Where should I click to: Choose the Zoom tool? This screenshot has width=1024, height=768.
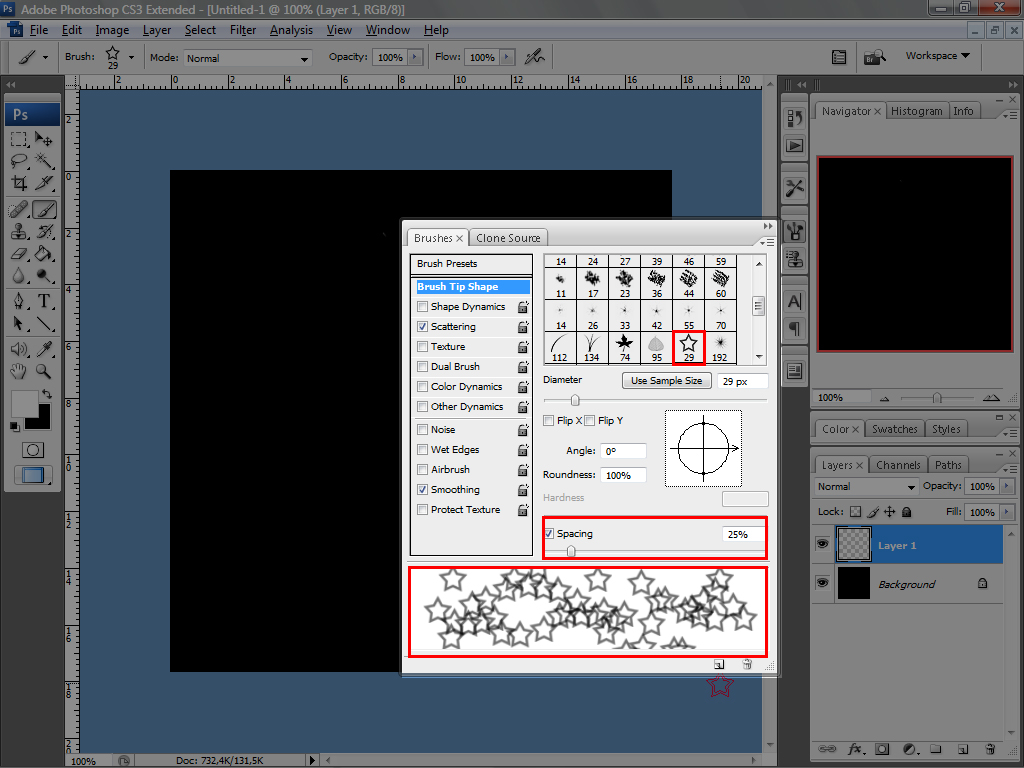coord(45,371)
